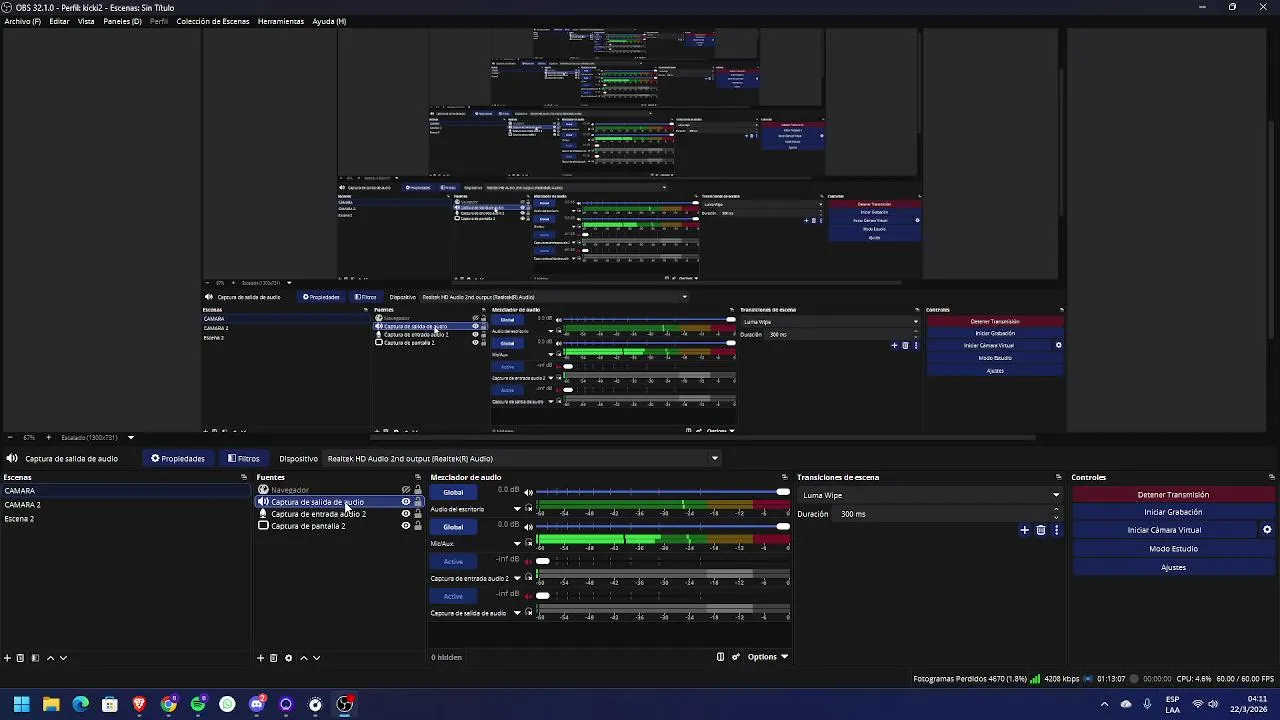Open Colección de Escenas menu
The width and height of the screenshot is (1280, 720).
213,21
